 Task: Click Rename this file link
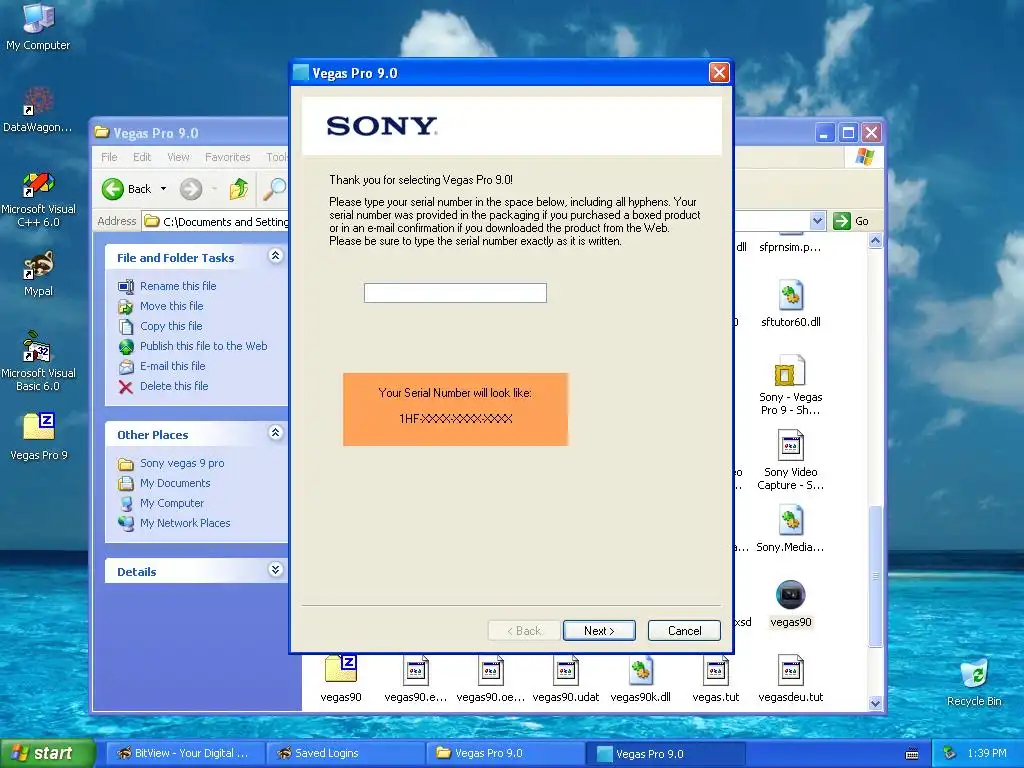point(178,286)
